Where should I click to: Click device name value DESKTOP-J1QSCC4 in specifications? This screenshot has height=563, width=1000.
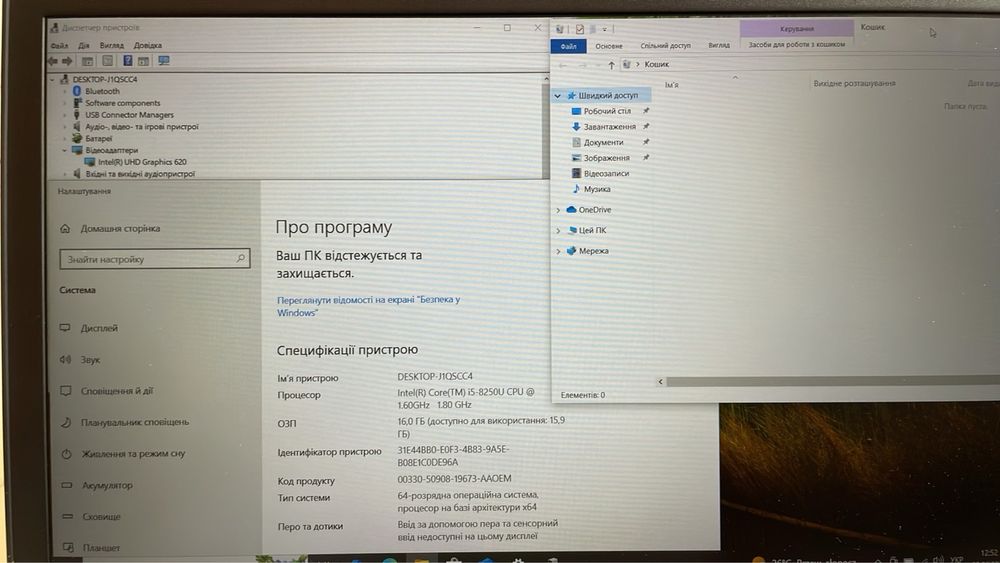point(435,377)
